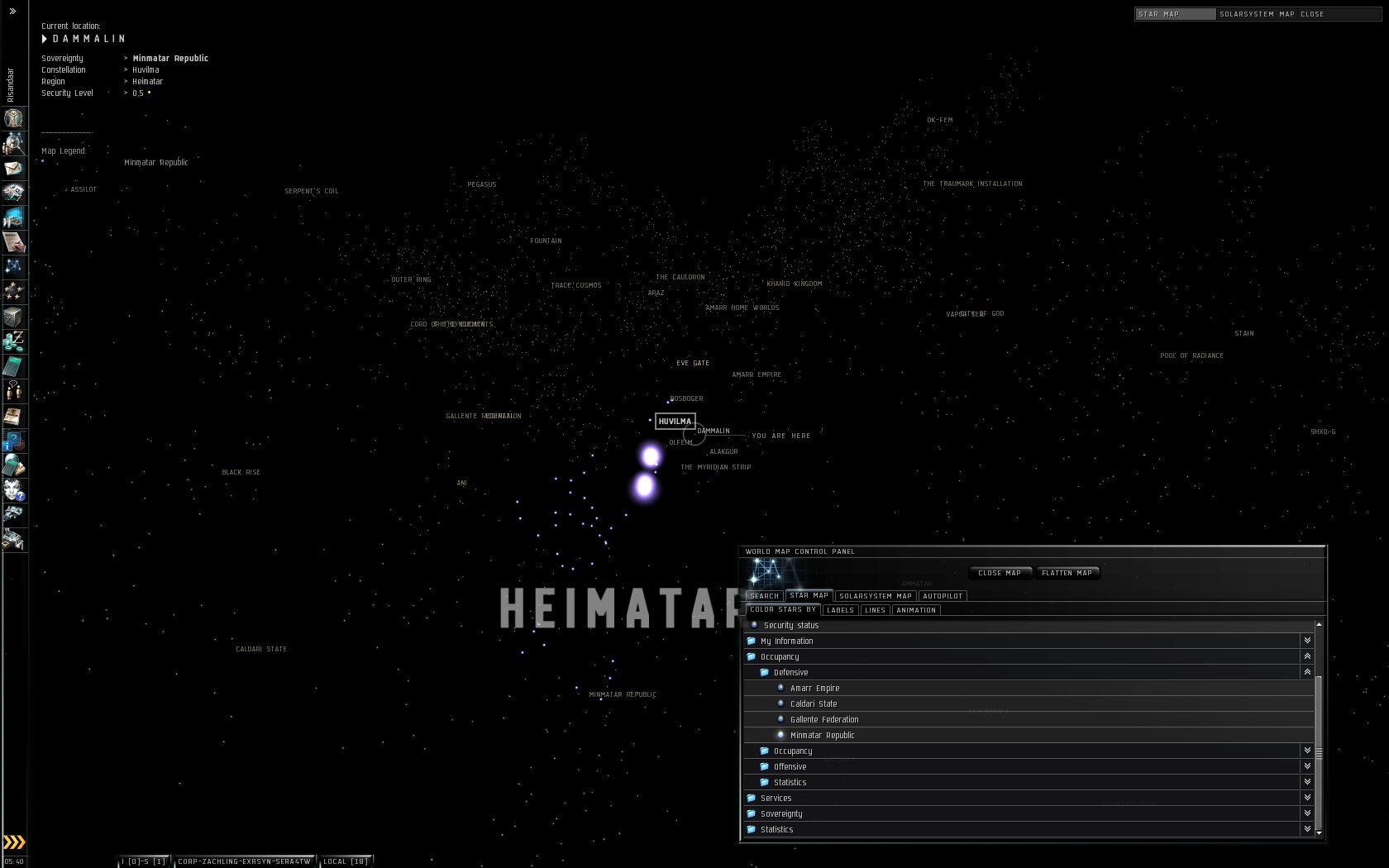Click the star map constellation sidebar icon
This screenshot has width=1389, height=868.
click(13, 267)
